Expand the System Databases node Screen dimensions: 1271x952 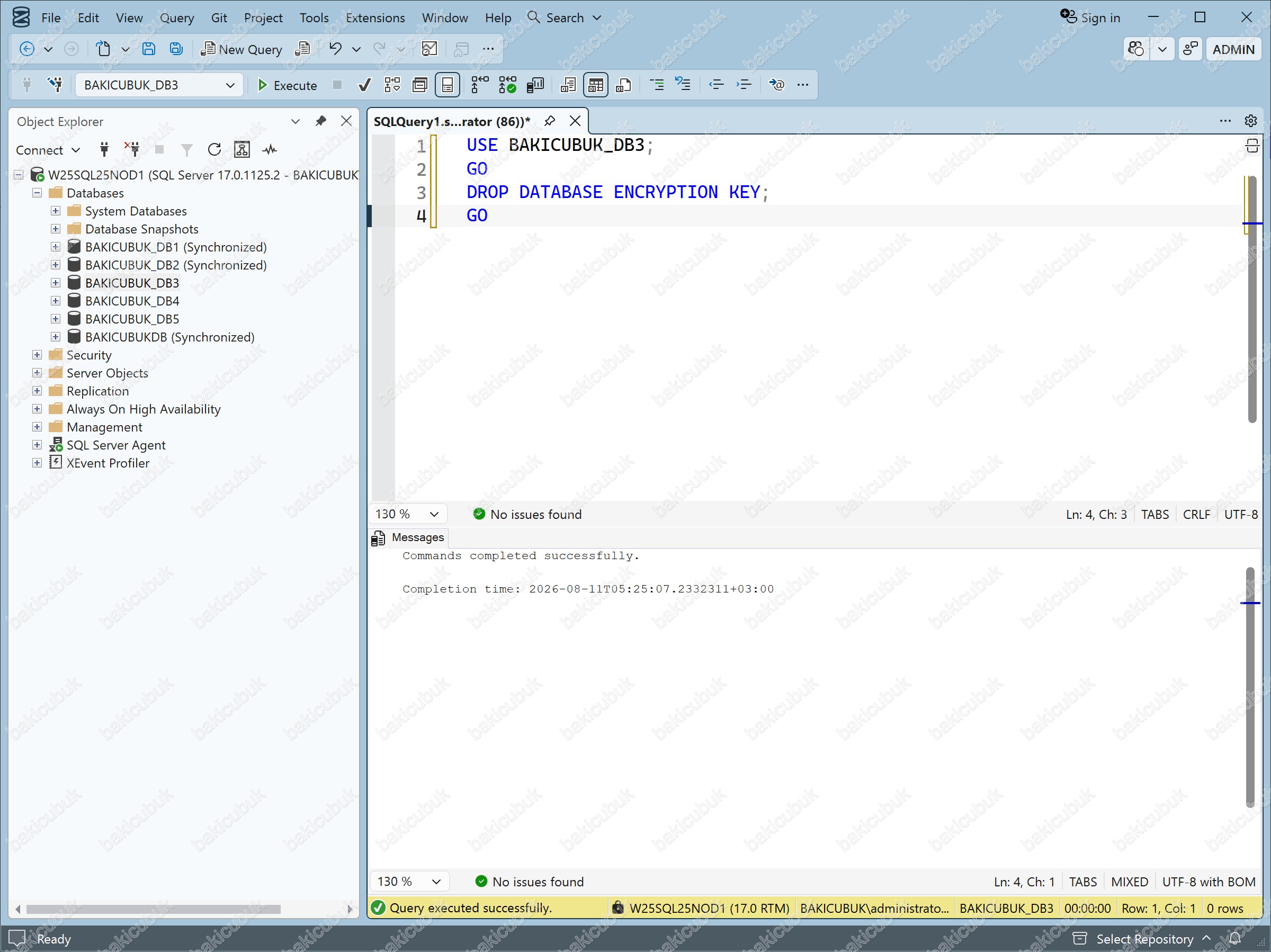pos(55,211)
